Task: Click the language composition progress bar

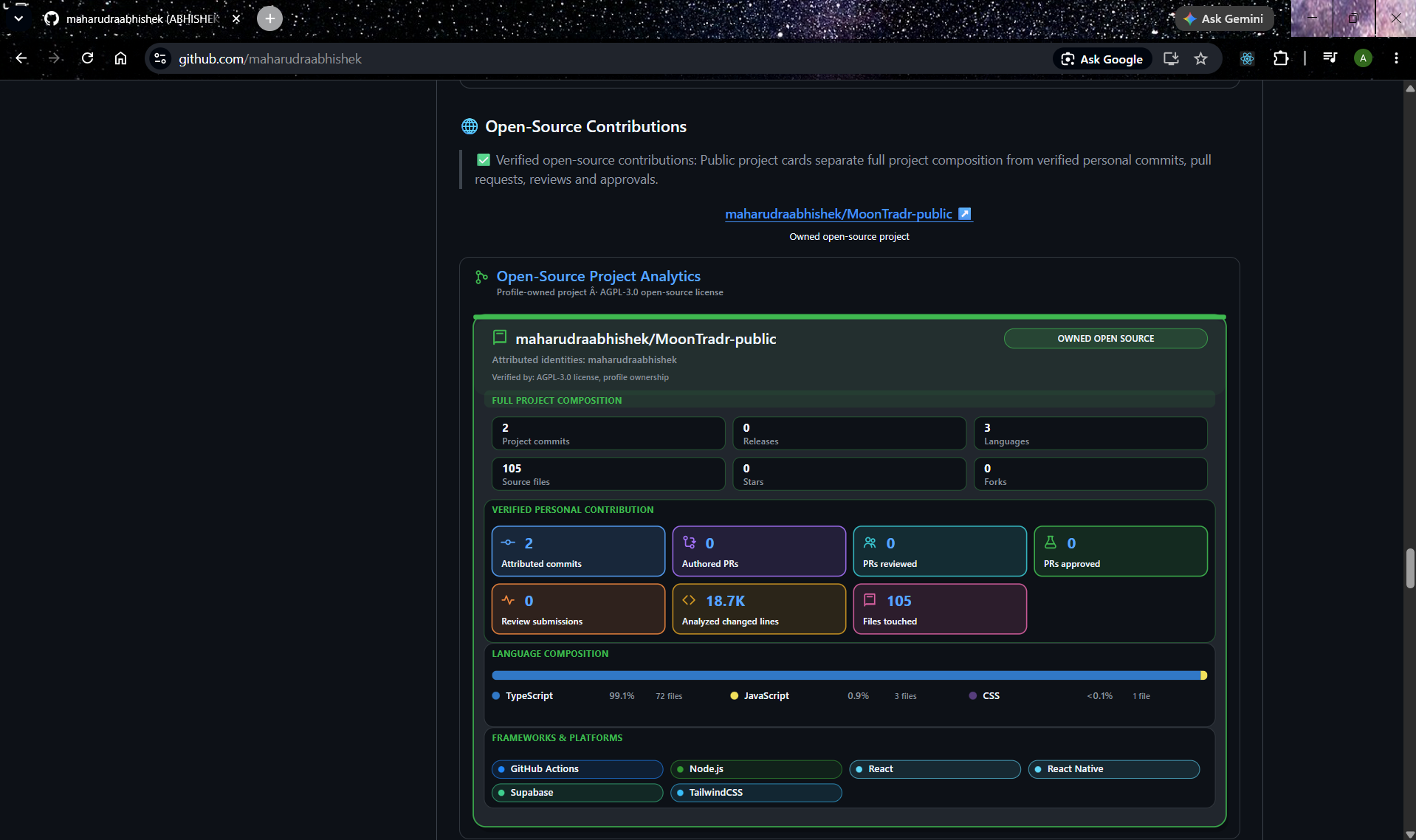Action: 849,675
